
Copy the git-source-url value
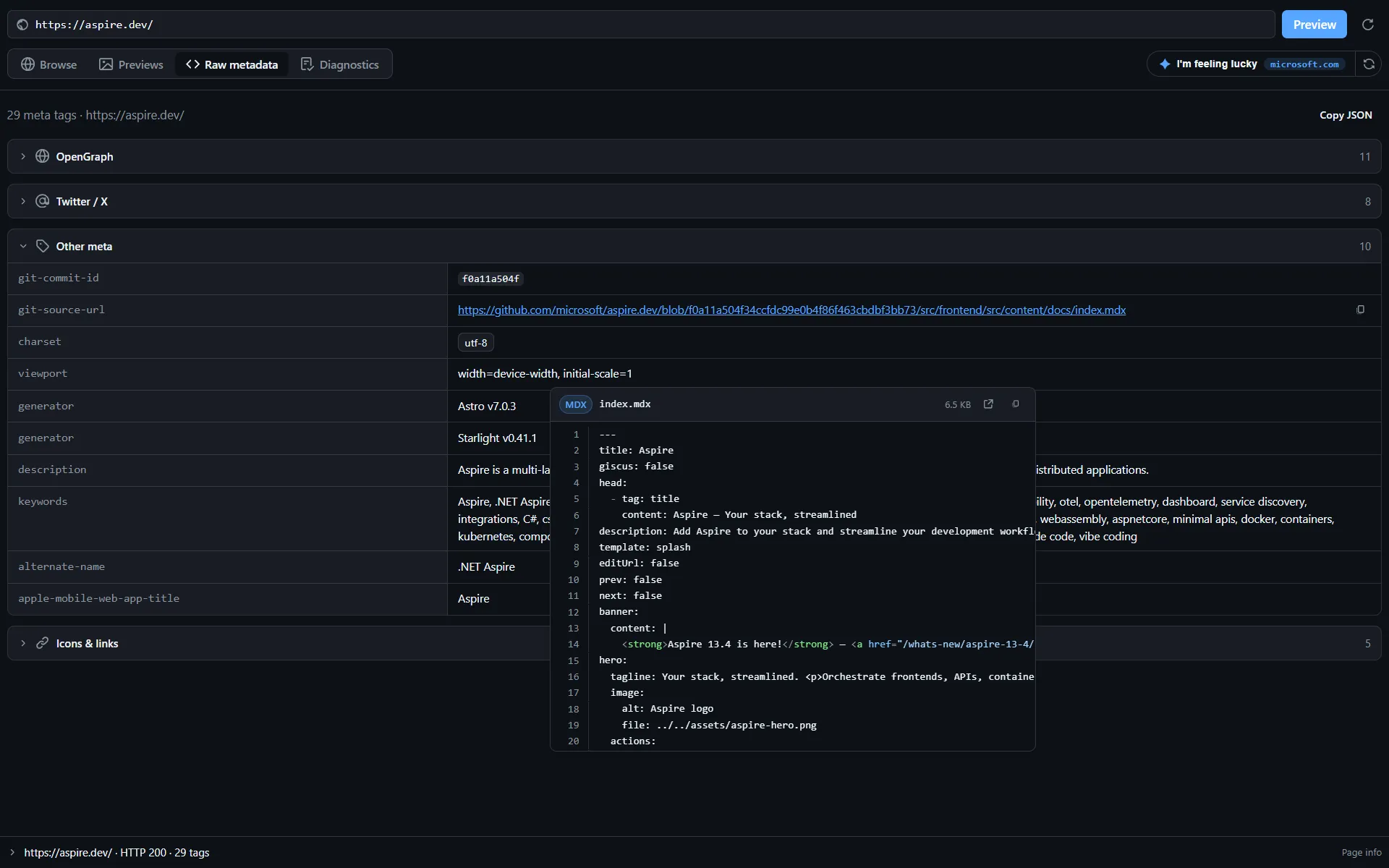(x=1360, y=310)
